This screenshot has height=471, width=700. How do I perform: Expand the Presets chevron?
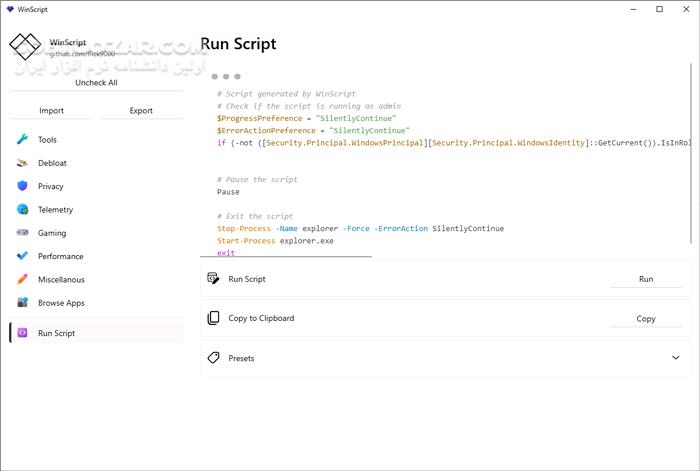[675, 358]
